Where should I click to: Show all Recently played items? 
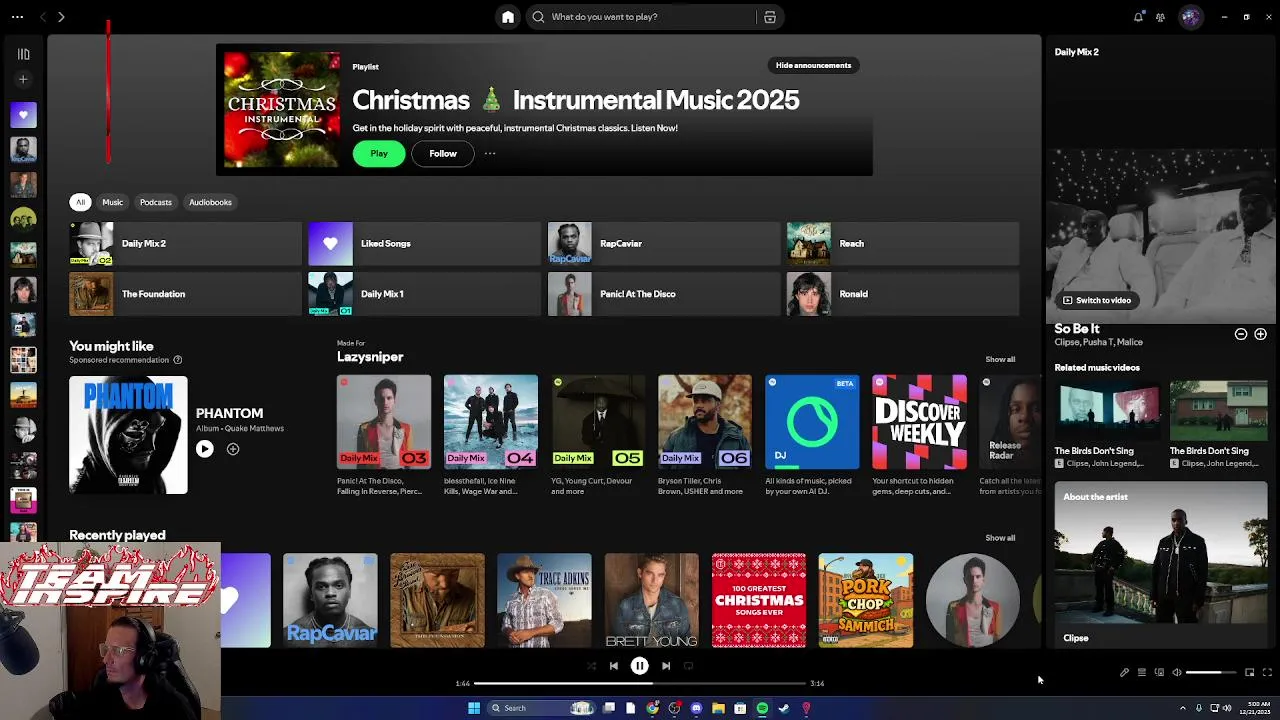1000,538
